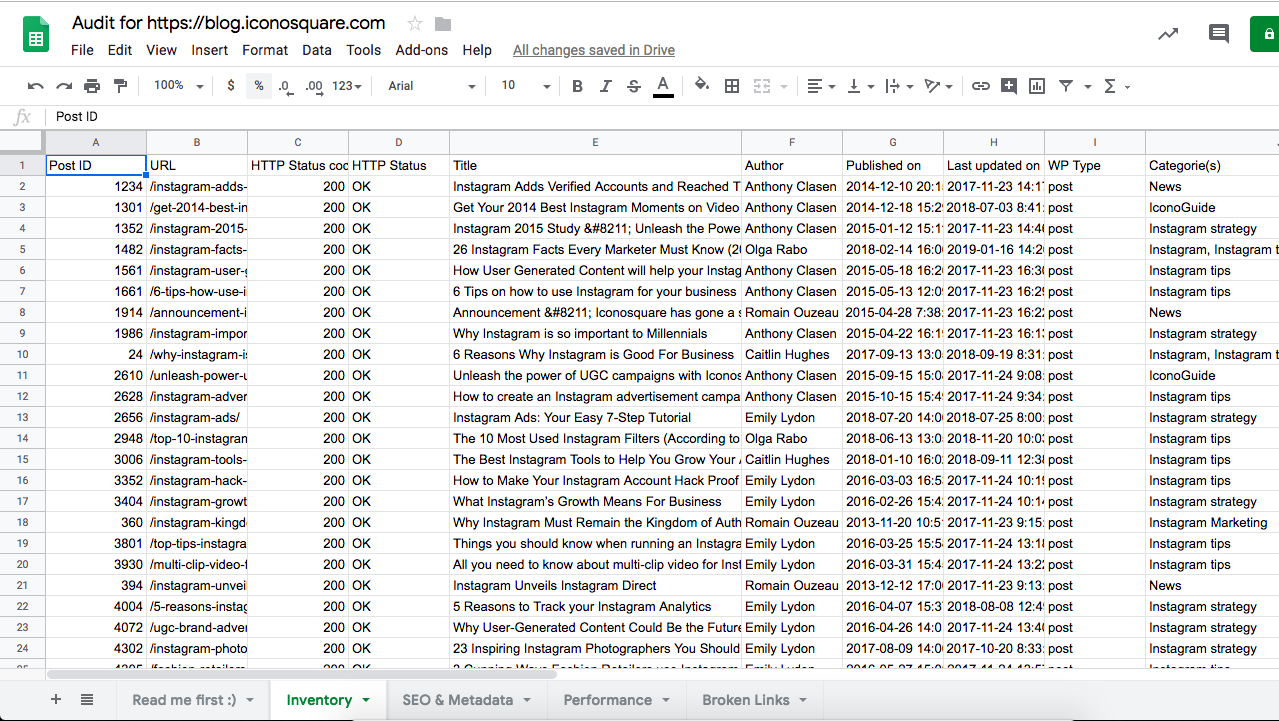Open the Add-ons menu
1279x721 pixels.
click(x=421, y=50)
